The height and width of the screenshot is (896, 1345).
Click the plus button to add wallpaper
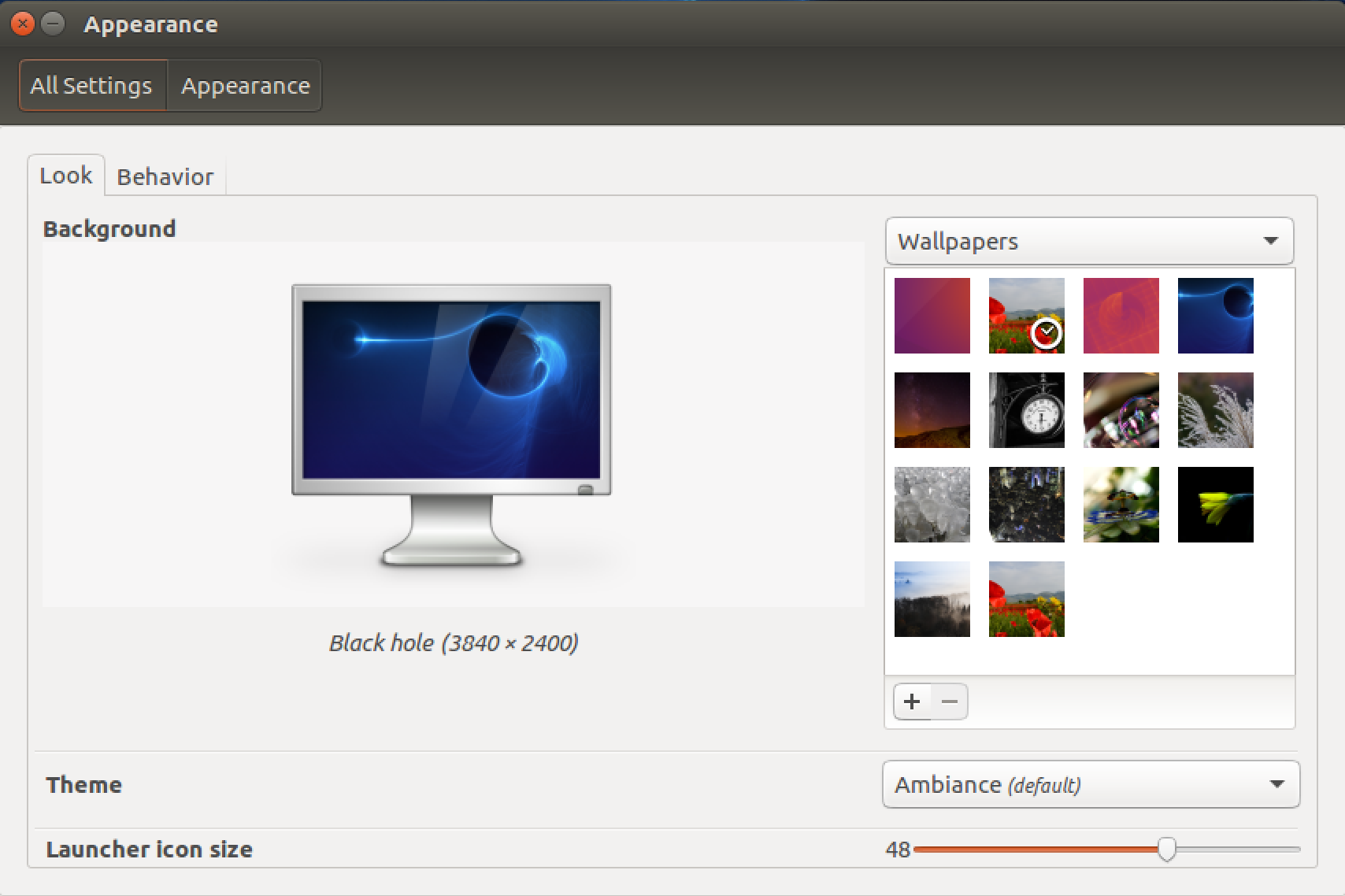click(x=912, y=702)
